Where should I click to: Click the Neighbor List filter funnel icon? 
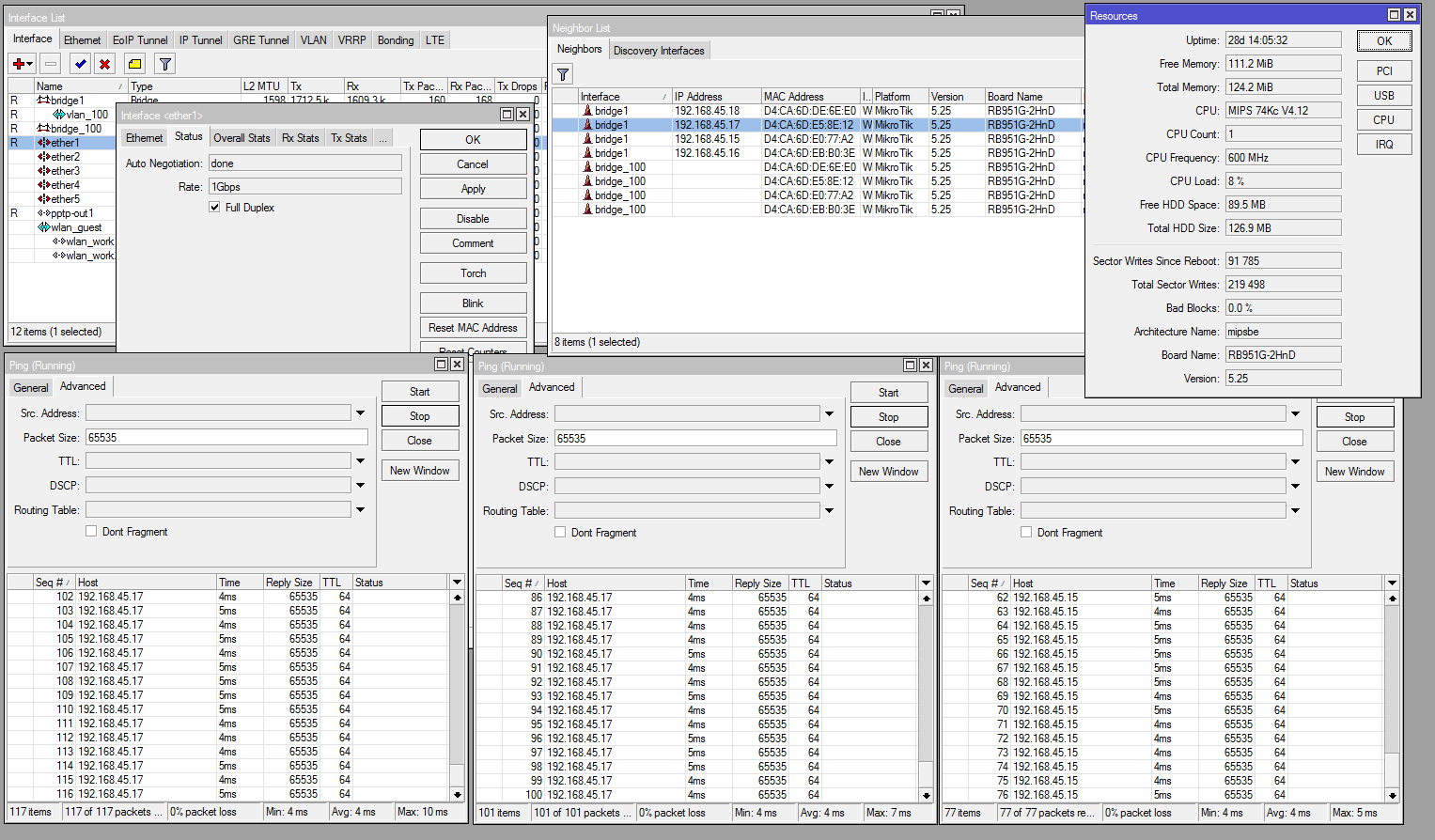(563, 74)
